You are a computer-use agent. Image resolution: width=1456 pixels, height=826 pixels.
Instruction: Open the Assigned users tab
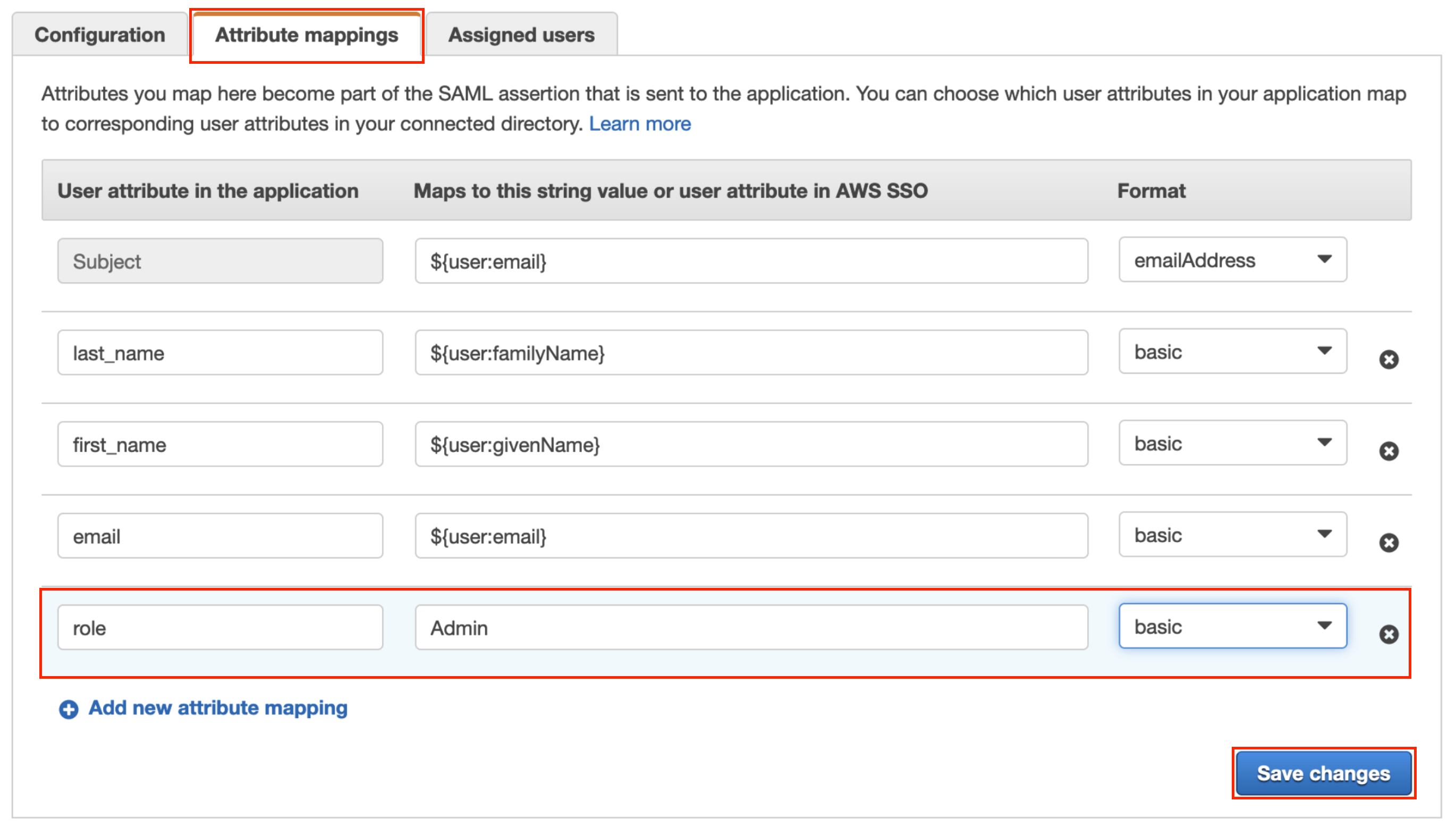click(x=521, y=35)
